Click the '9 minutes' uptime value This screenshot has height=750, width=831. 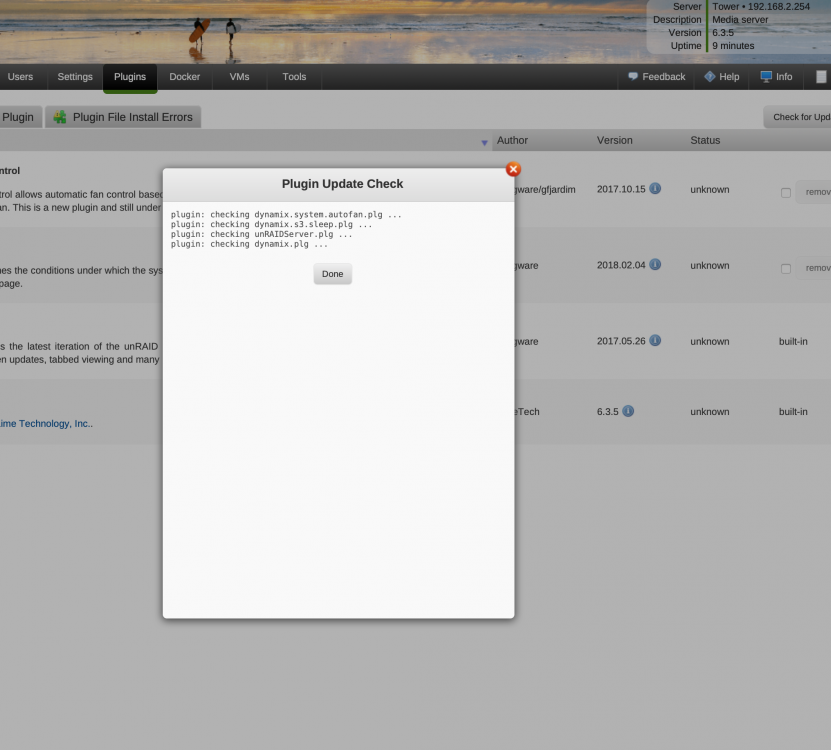click(733, 46)
